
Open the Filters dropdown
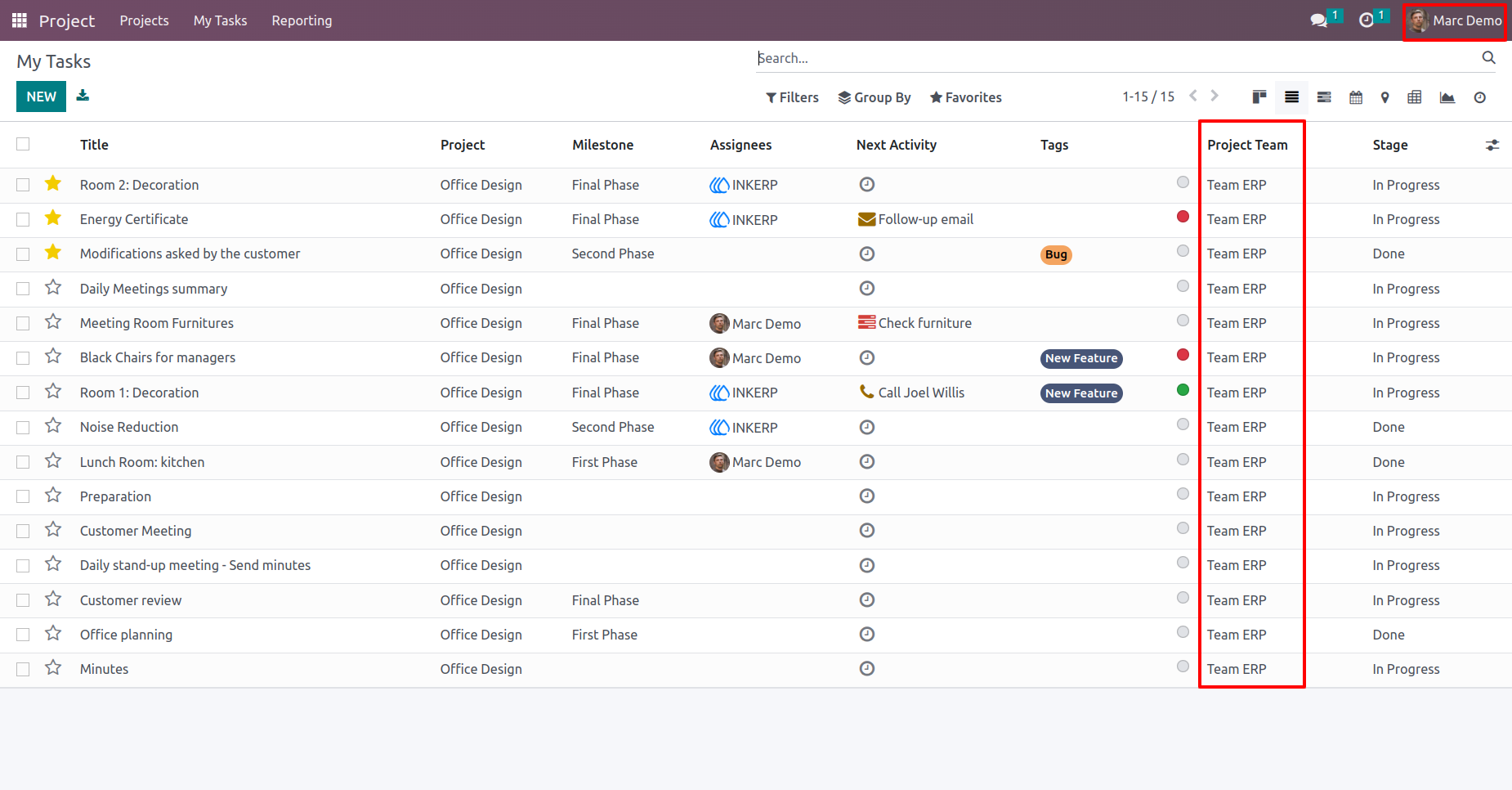coord(792,97)
